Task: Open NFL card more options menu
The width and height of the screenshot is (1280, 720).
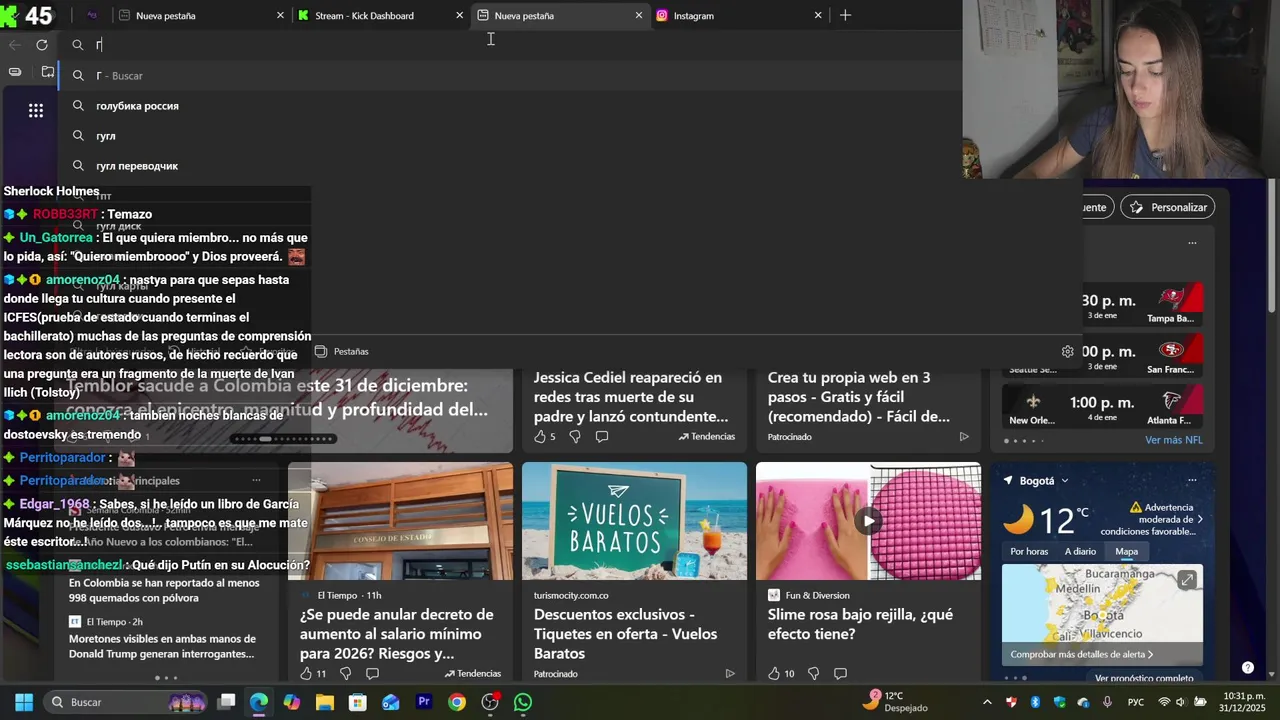Action: (1192, 243)
